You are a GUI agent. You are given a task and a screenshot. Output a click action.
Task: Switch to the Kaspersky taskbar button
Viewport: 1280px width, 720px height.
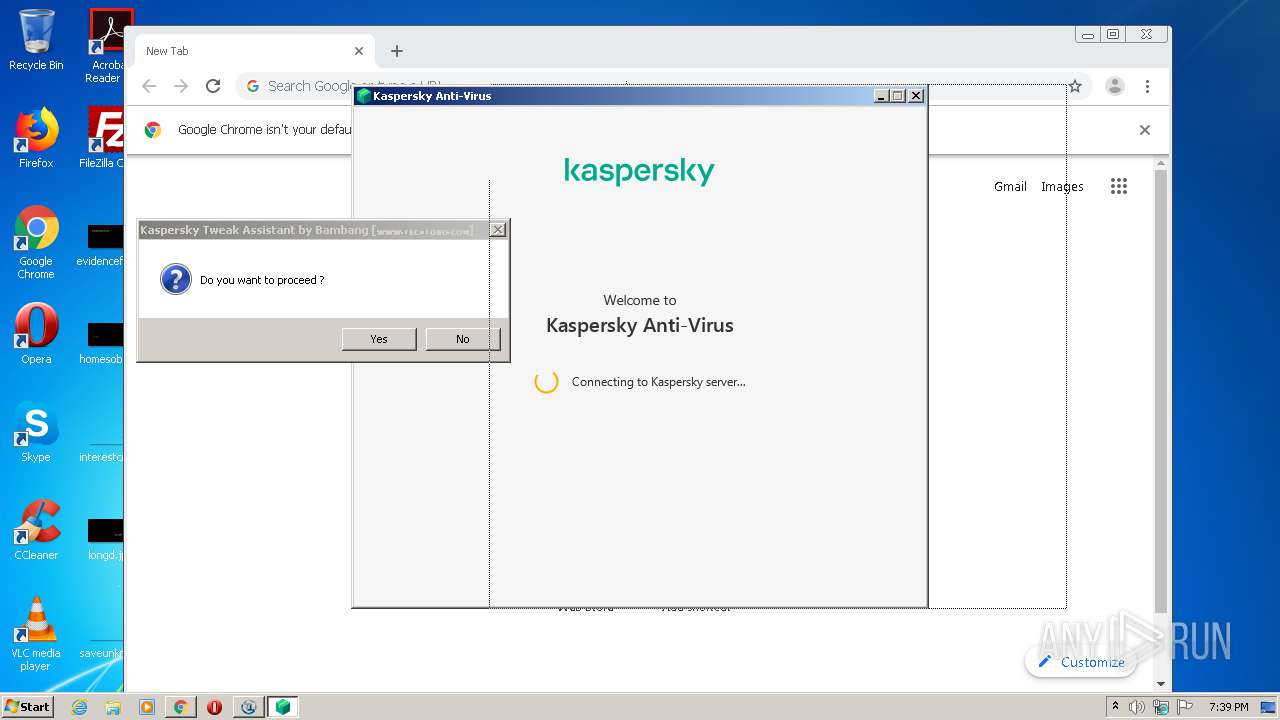pyautogui.click(x=283, y=707)
